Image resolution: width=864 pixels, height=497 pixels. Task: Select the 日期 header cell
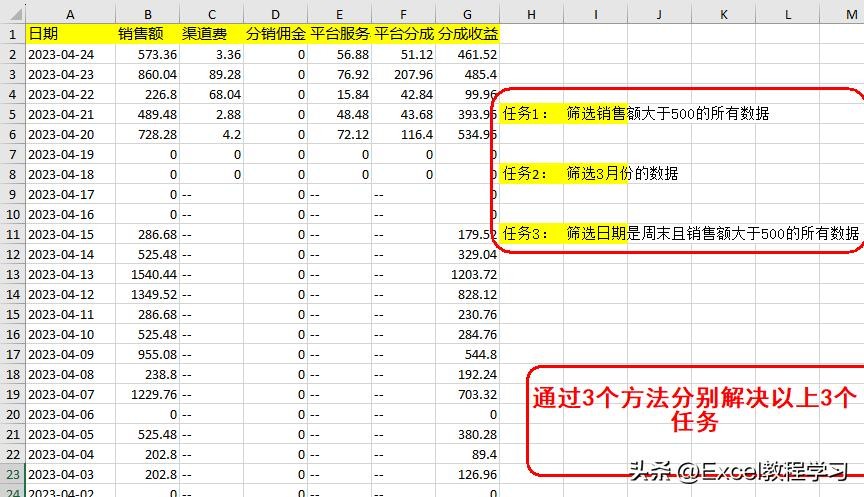pos(68,33)
